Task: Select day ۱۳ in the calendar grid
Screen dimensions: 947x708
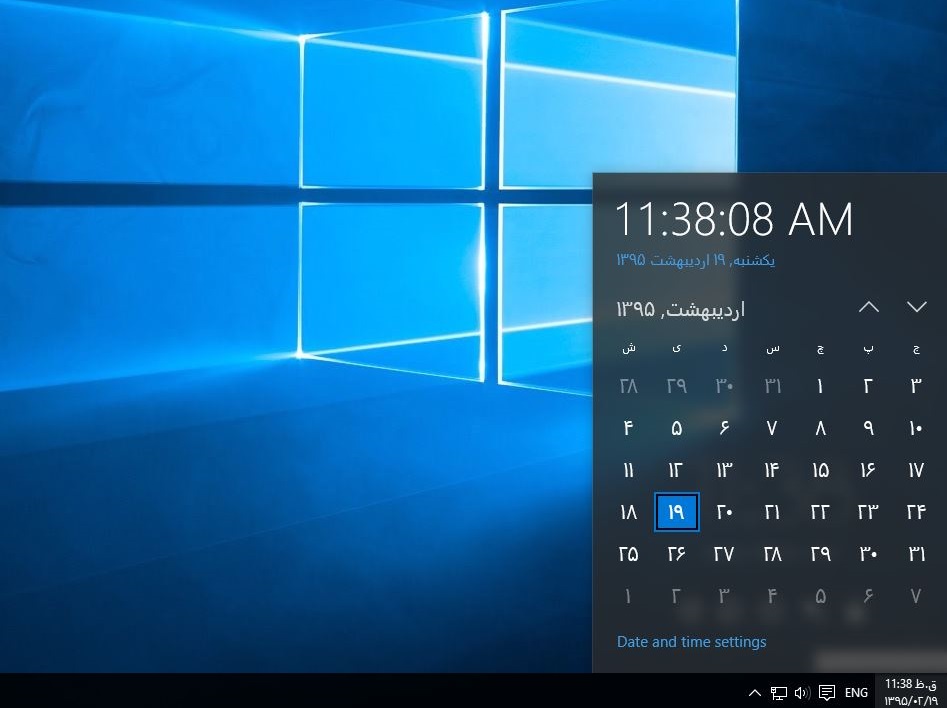Action: [x=724, y=470]
